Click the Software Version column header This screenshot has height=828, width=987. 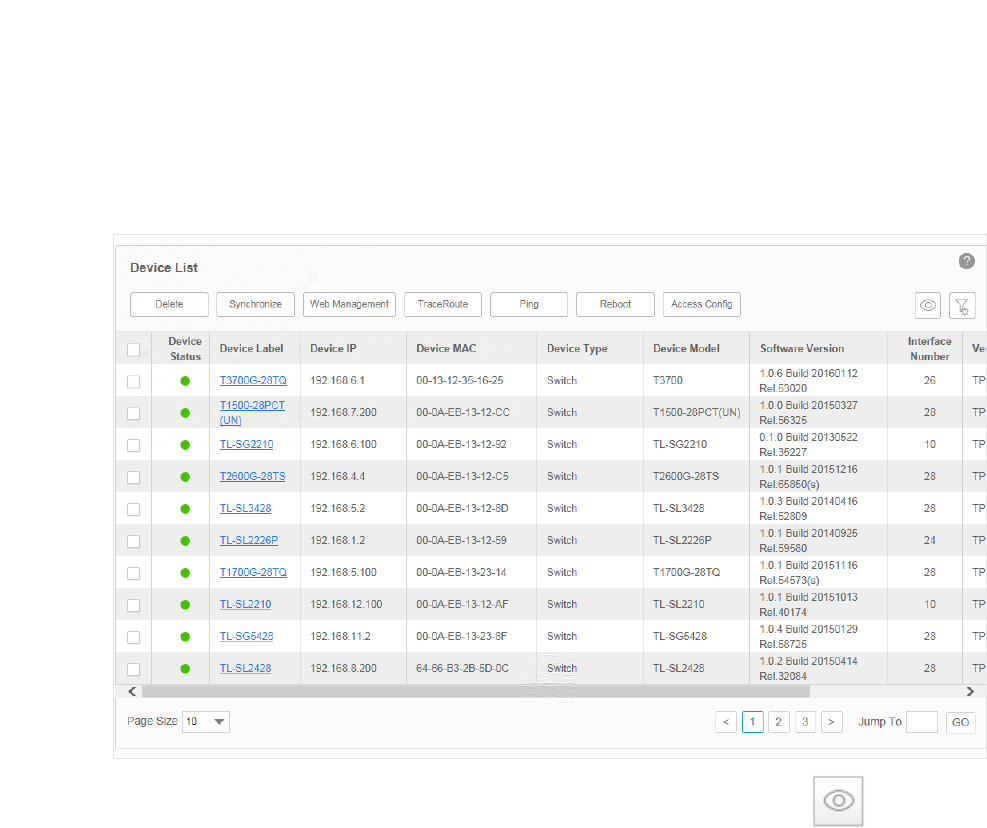pos(802,349)
